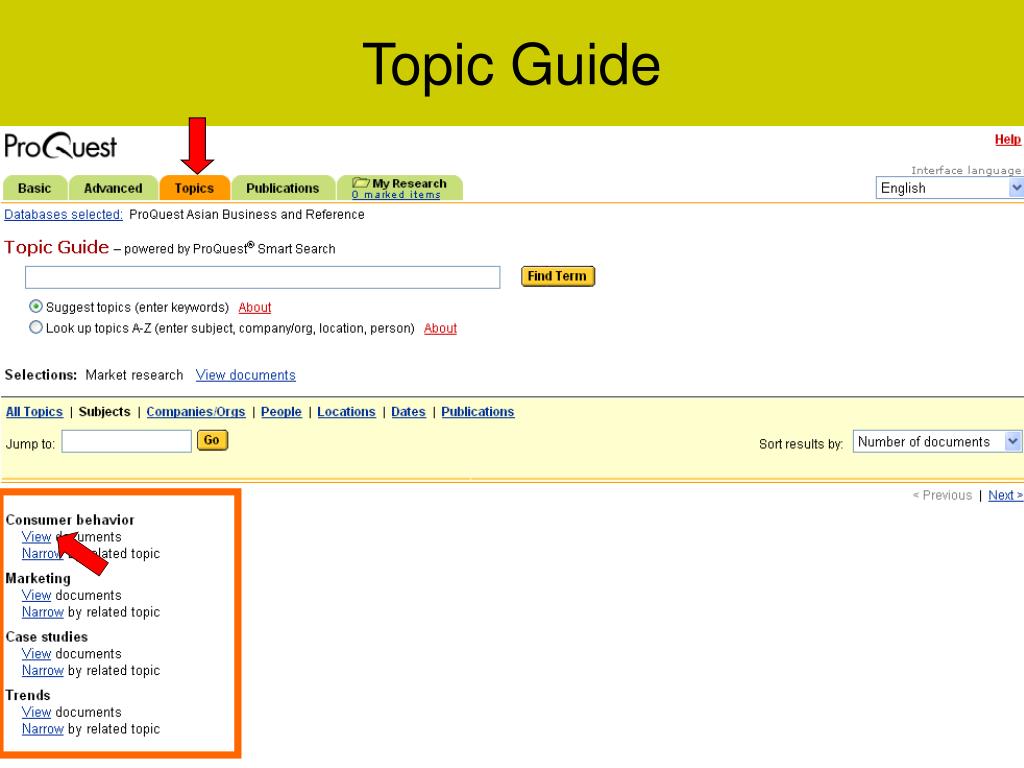This screenshot has height=768, width=1024.
Task: Click the Marketing topic heading
Action: coord(38,578)
